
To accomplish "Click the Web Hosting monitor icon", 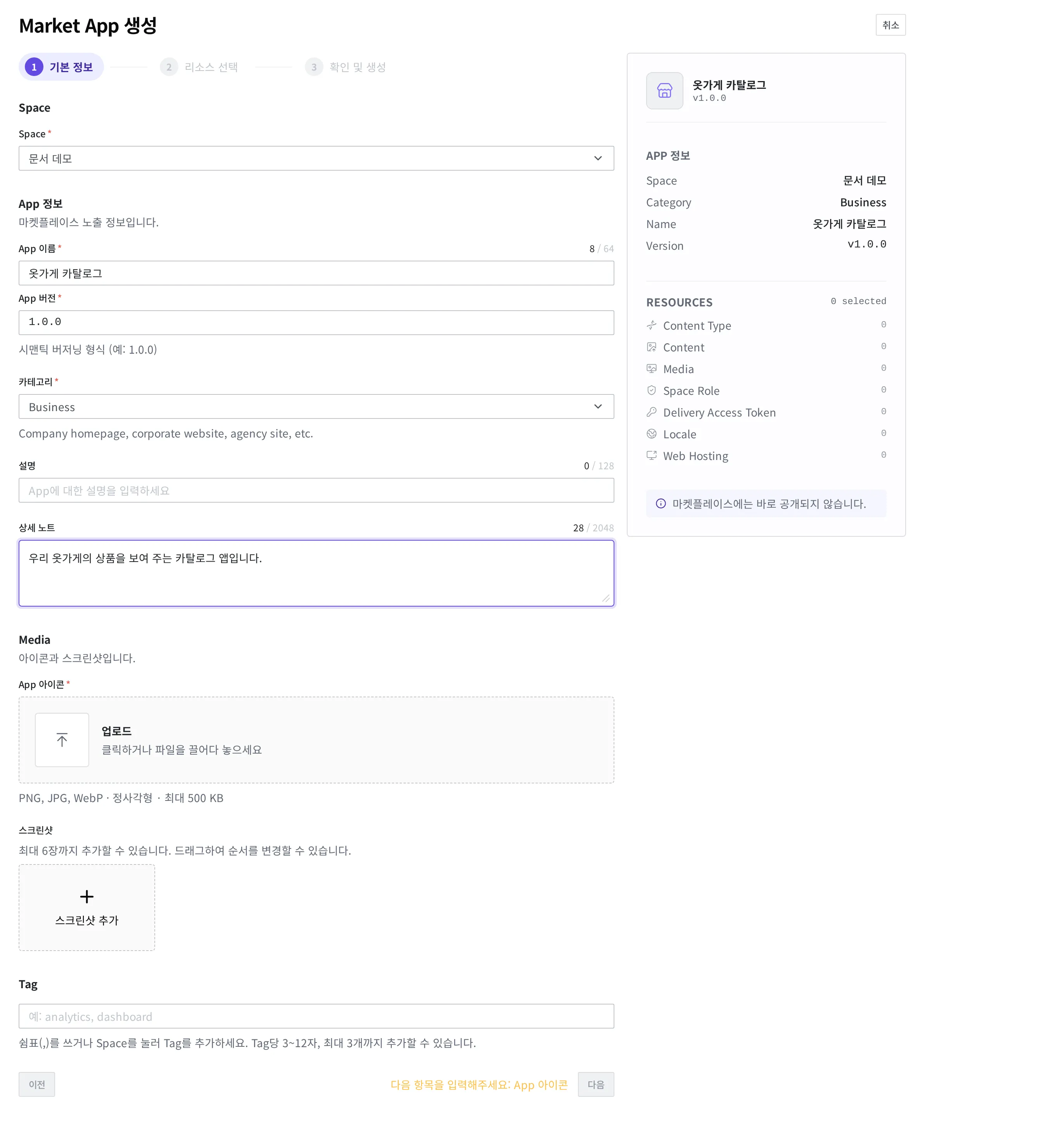I will [651, 456].
